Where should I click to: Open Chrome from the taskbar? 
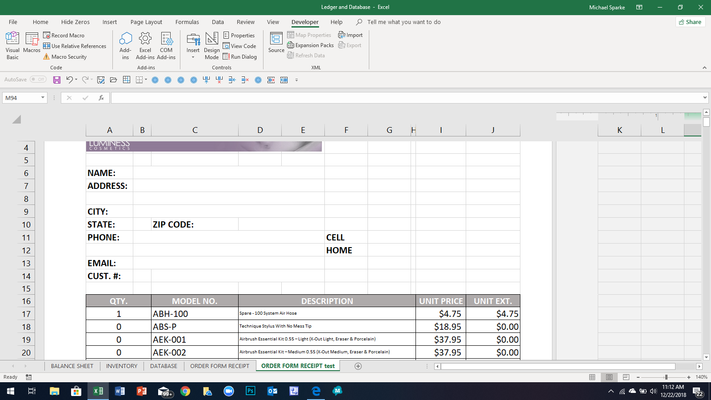(185, 391)
